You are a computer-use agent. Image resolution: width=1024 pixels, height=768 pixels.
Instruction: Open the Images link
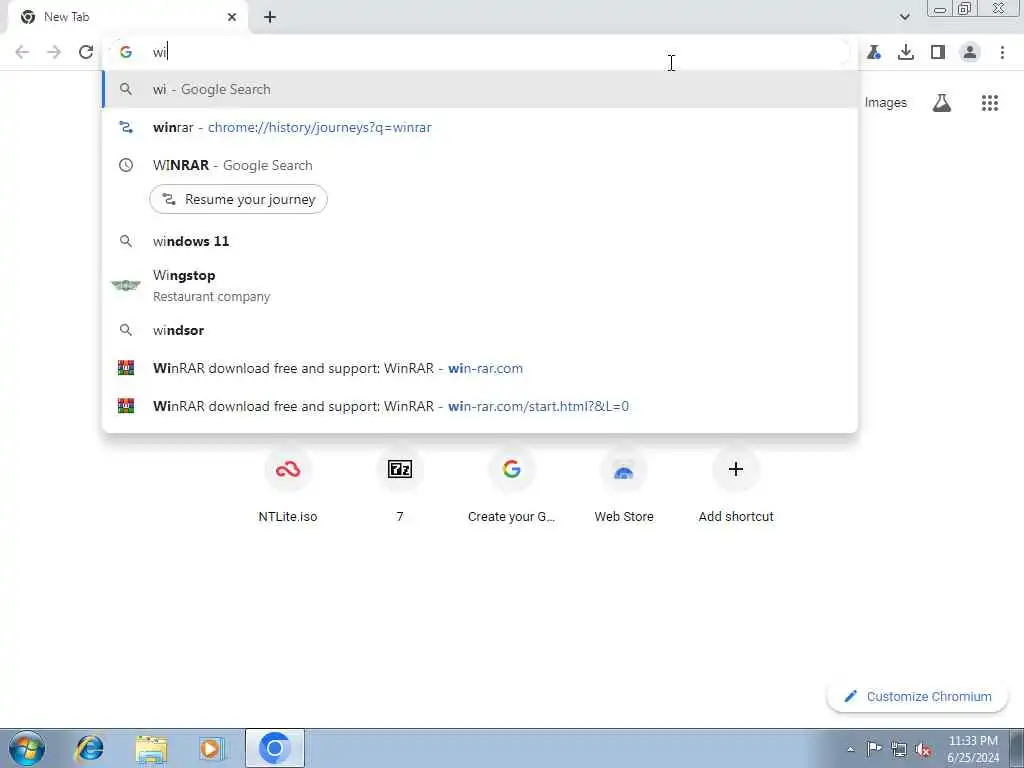point(886,103)
